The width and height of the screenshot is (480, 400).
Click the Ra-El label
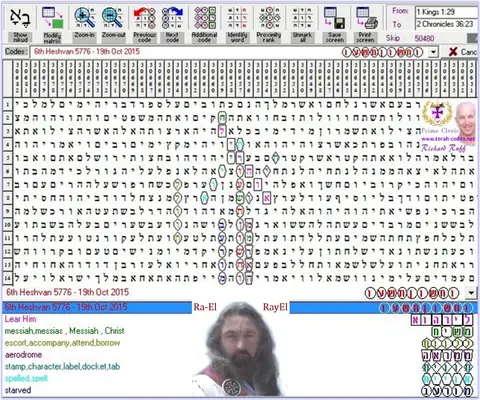pyautogui.click(x=205, y=307)
